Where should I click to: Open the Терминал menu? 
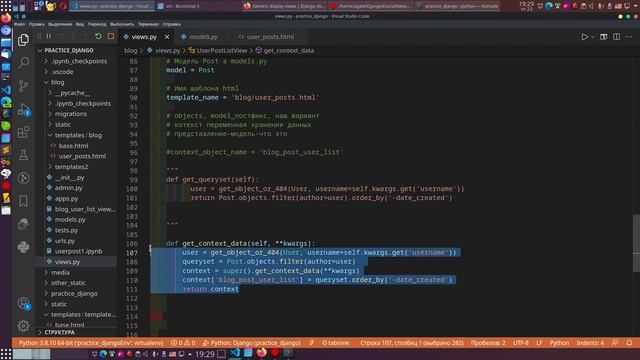tap(148, 24)
